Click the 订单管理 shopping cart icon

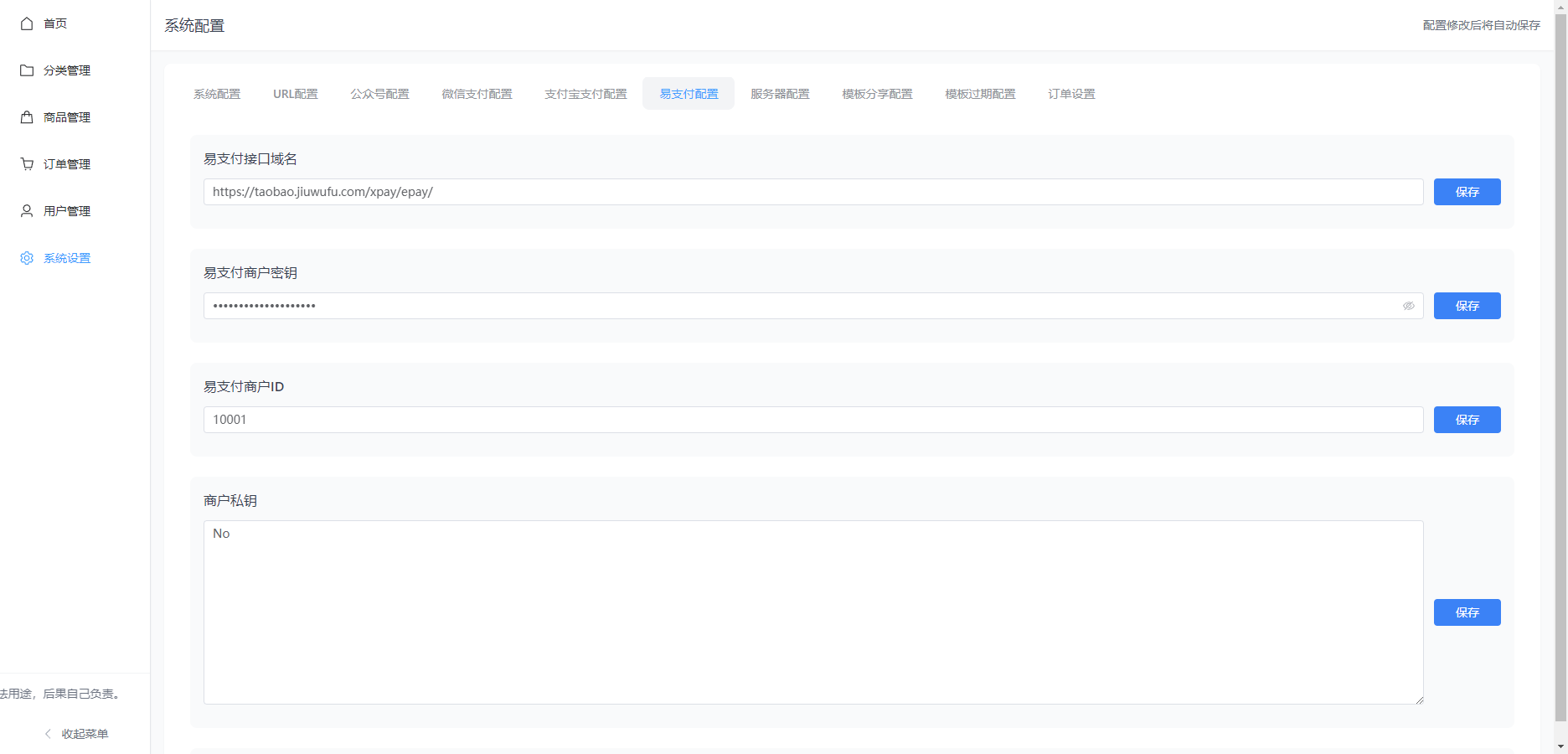click(x=26, y=164)
